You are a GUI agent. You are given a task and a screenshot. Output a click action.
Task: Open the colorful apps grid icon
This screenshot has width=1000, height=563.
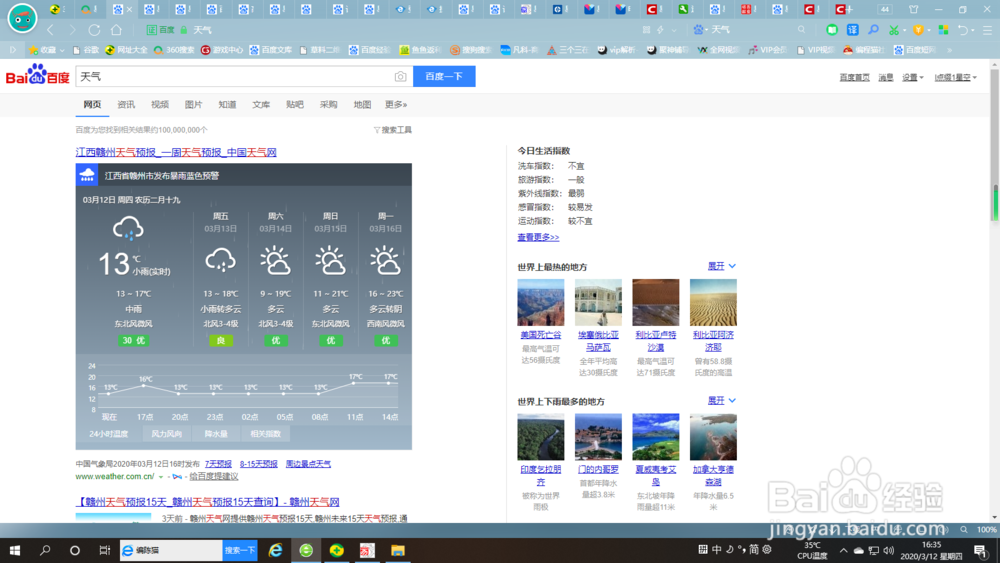tap(944, 30)
